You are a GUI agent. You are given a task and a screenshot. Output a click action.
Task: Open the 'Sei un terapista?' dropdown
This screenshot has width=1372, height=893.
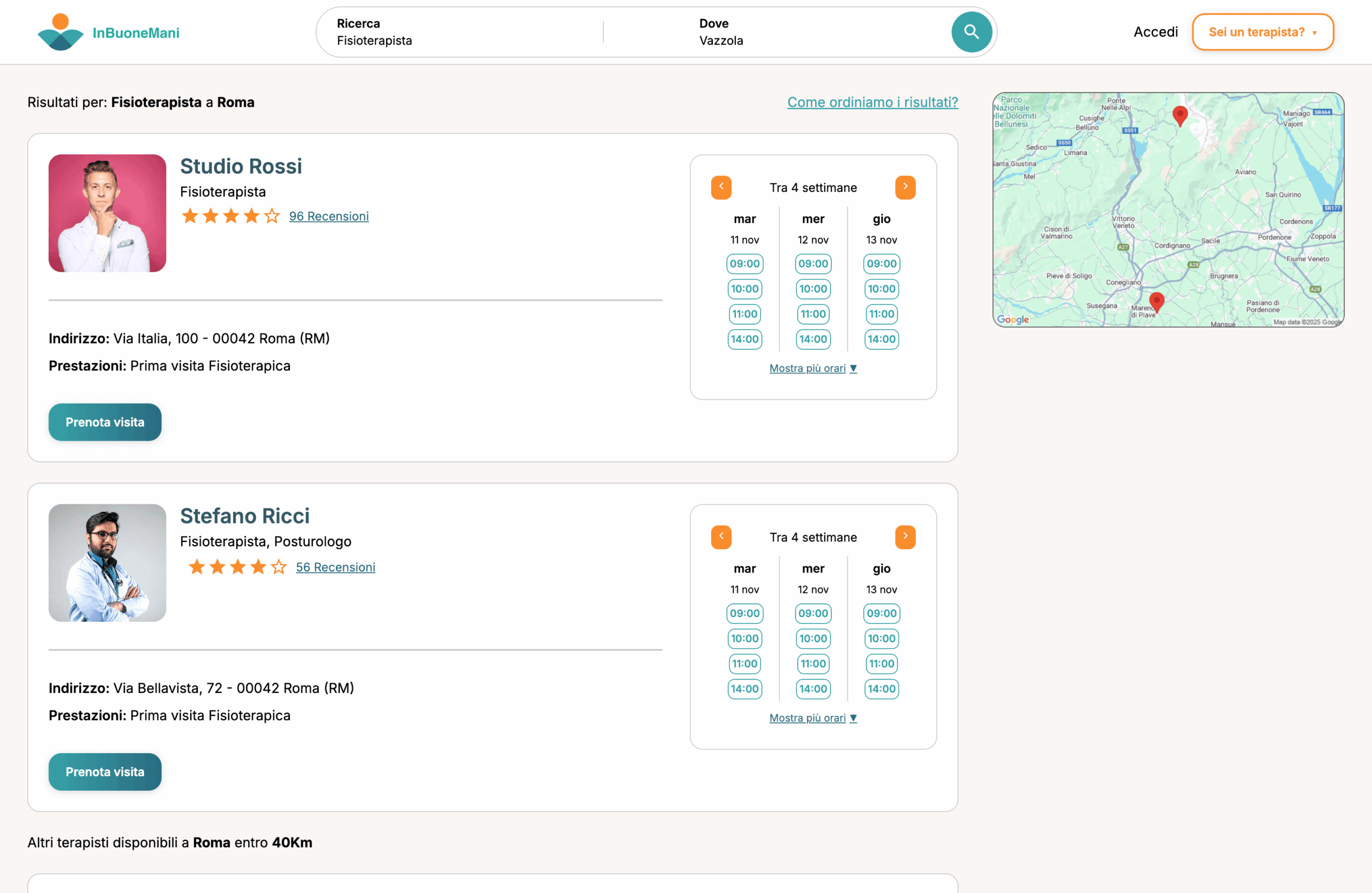(1262, 32)
